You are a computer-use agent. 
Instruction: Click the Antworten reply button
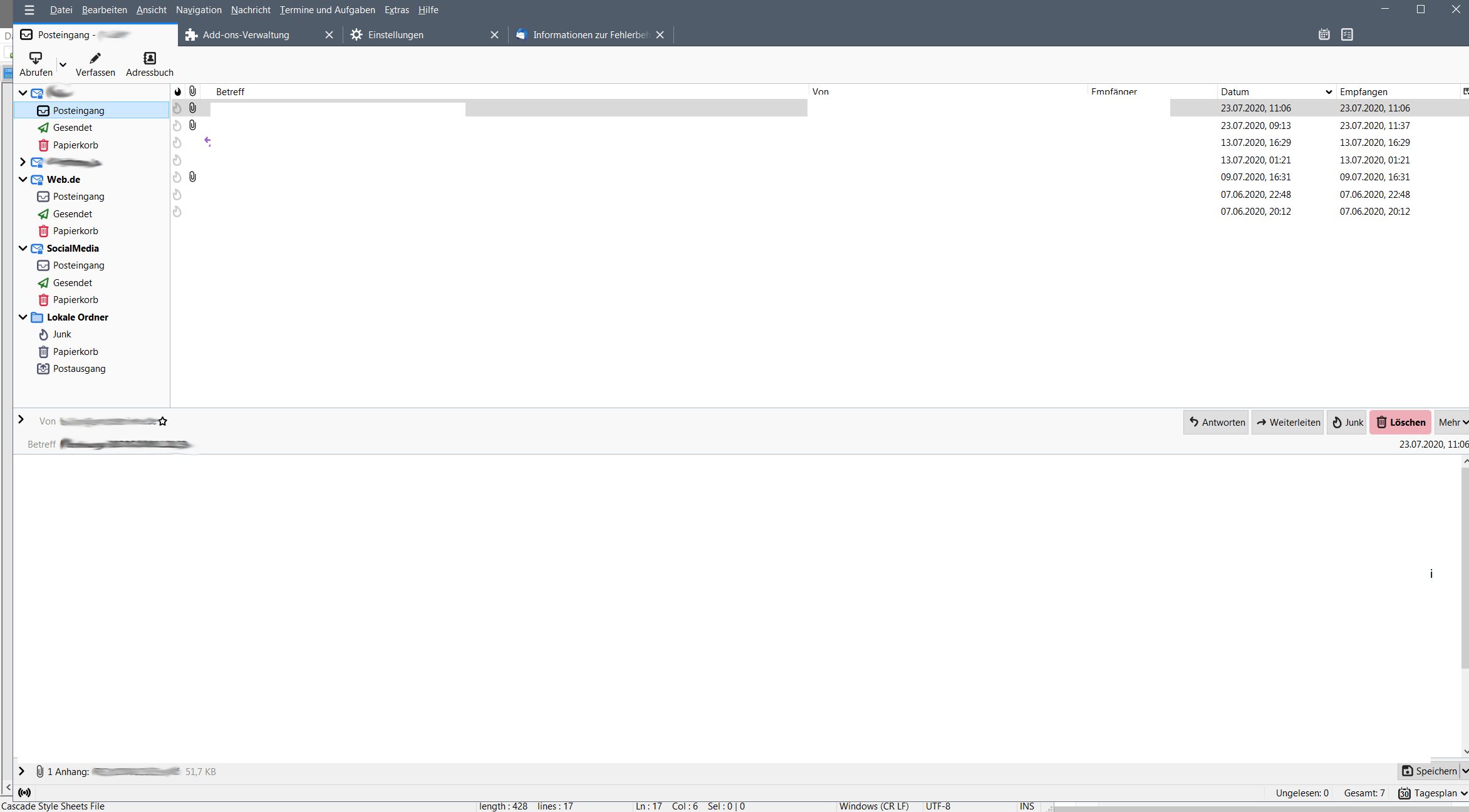pyautogui.click(x=1216, y=423)
